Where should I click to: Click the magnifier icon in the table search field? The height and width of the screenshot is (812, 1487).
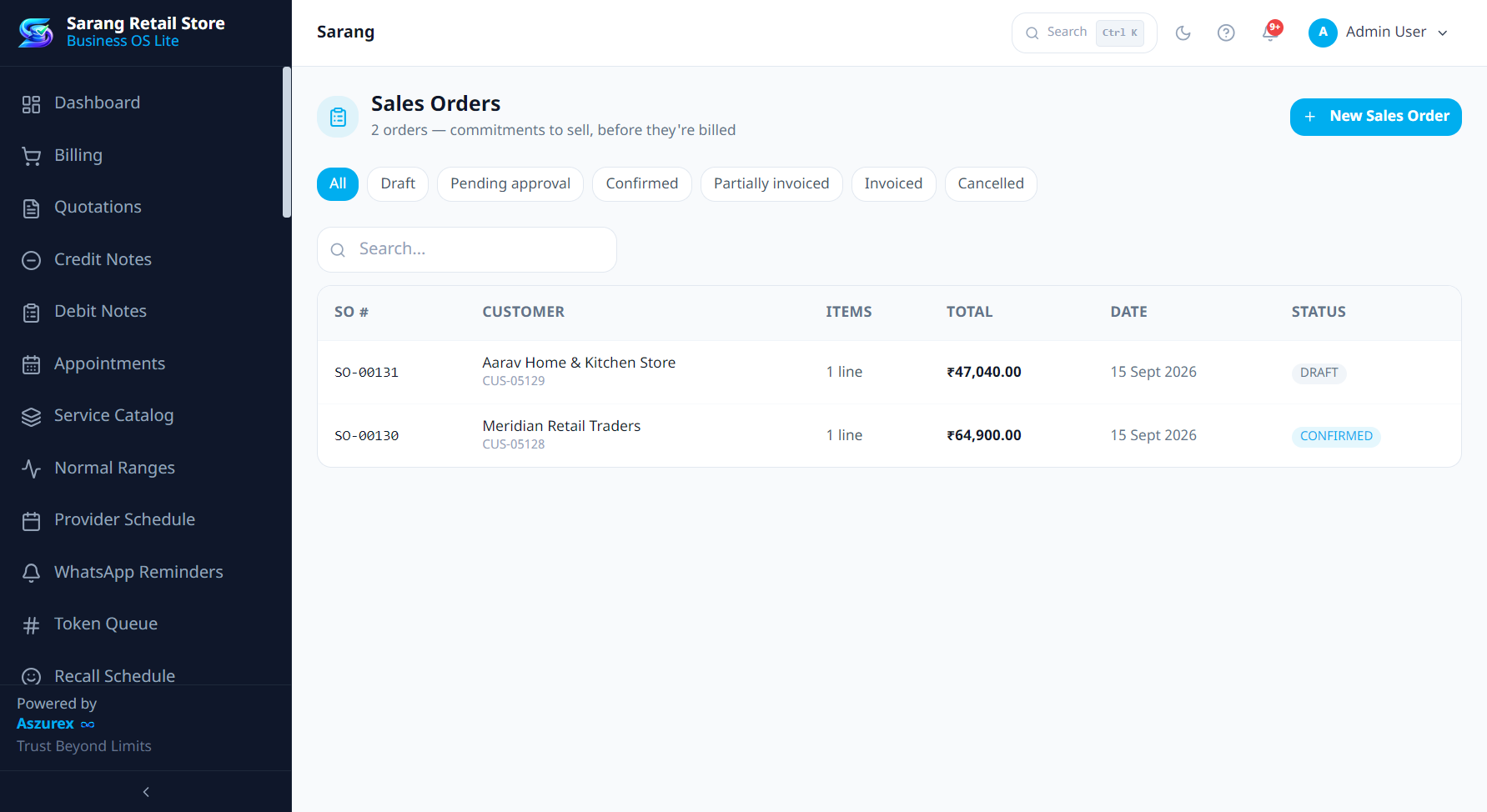click(338, 250)
